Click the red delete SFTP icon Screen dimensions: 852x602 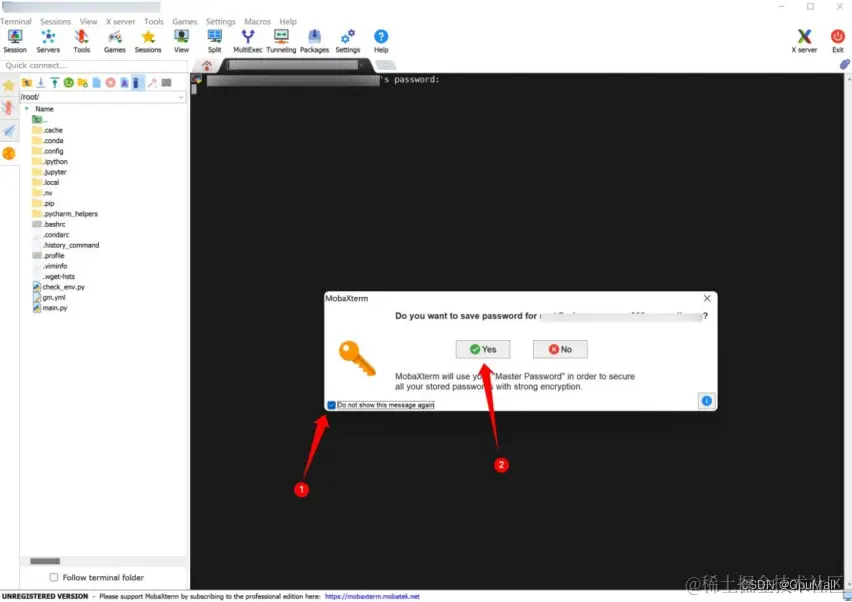pyautogui.click(x=110, y=83)
